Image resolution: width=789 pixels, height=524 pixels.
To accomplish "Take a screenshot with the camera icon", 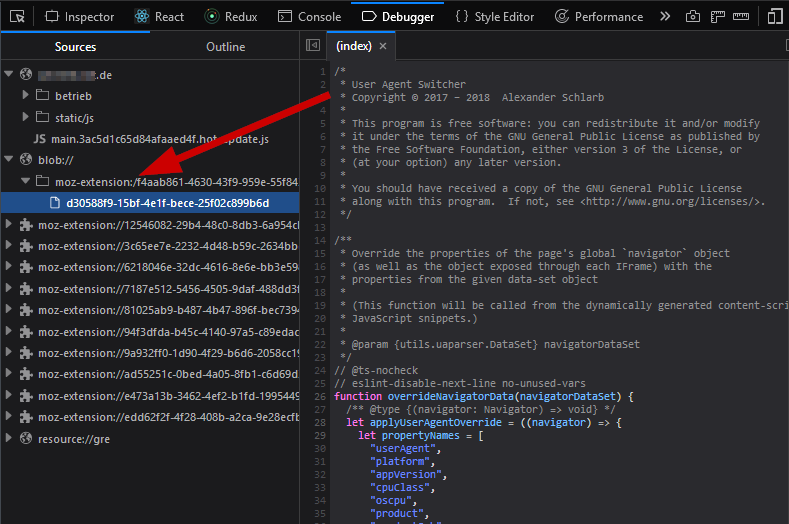I will 693,17.
